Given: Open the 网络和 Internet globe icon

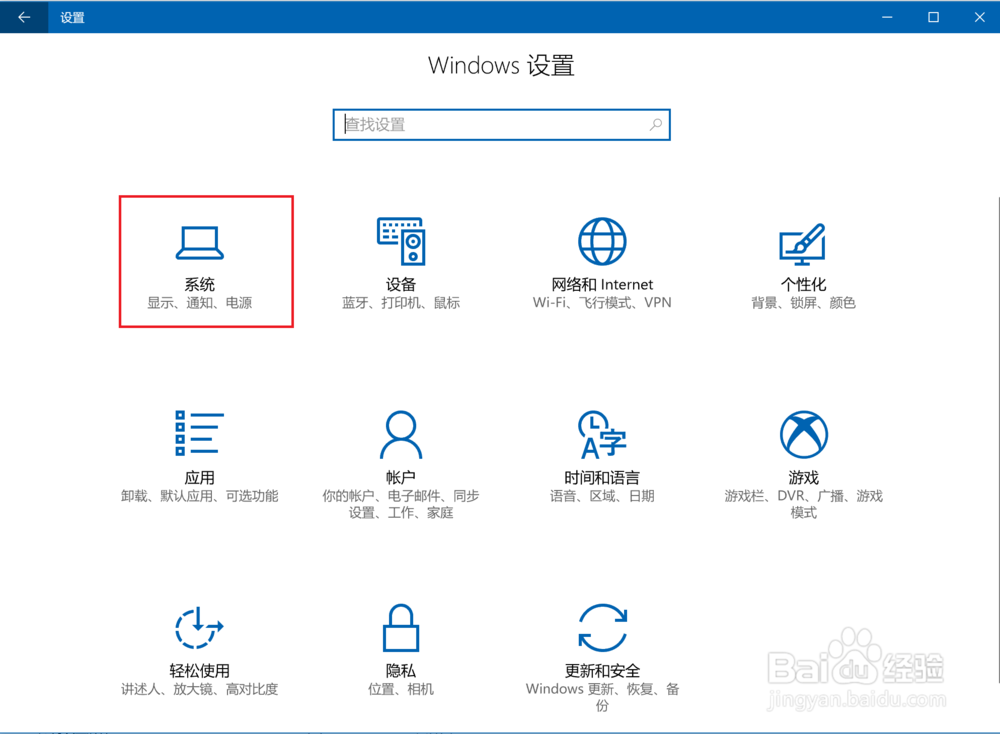Looking at the screenshot, I should coord(601,241).
